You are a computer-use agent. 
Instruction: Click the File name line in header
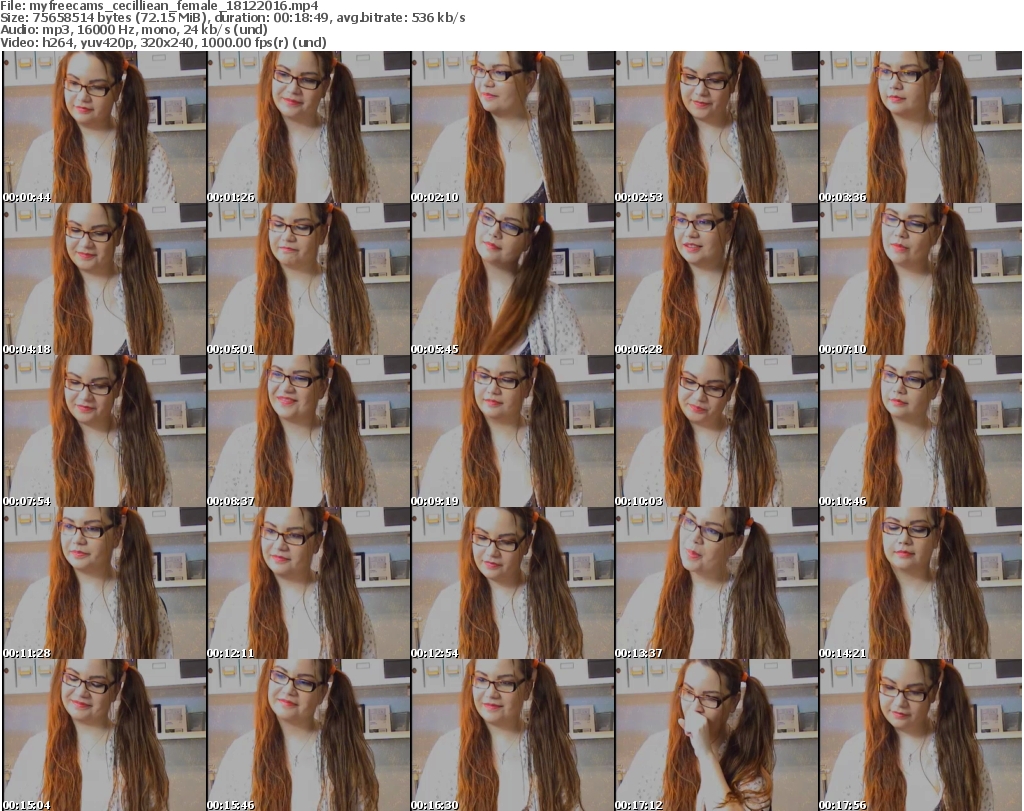[x=160, y=6]
